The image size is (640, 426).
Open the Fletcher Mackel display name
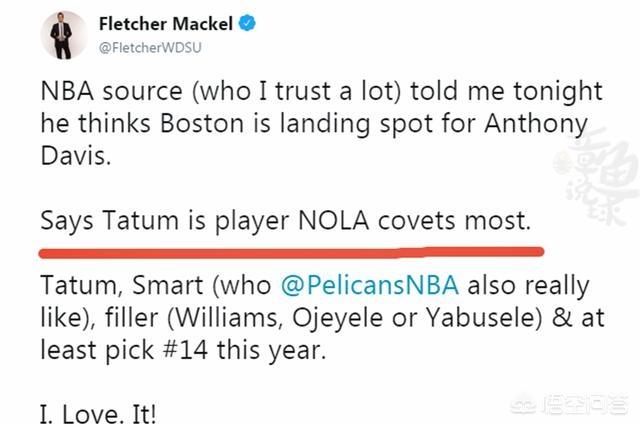pos(166,24)
